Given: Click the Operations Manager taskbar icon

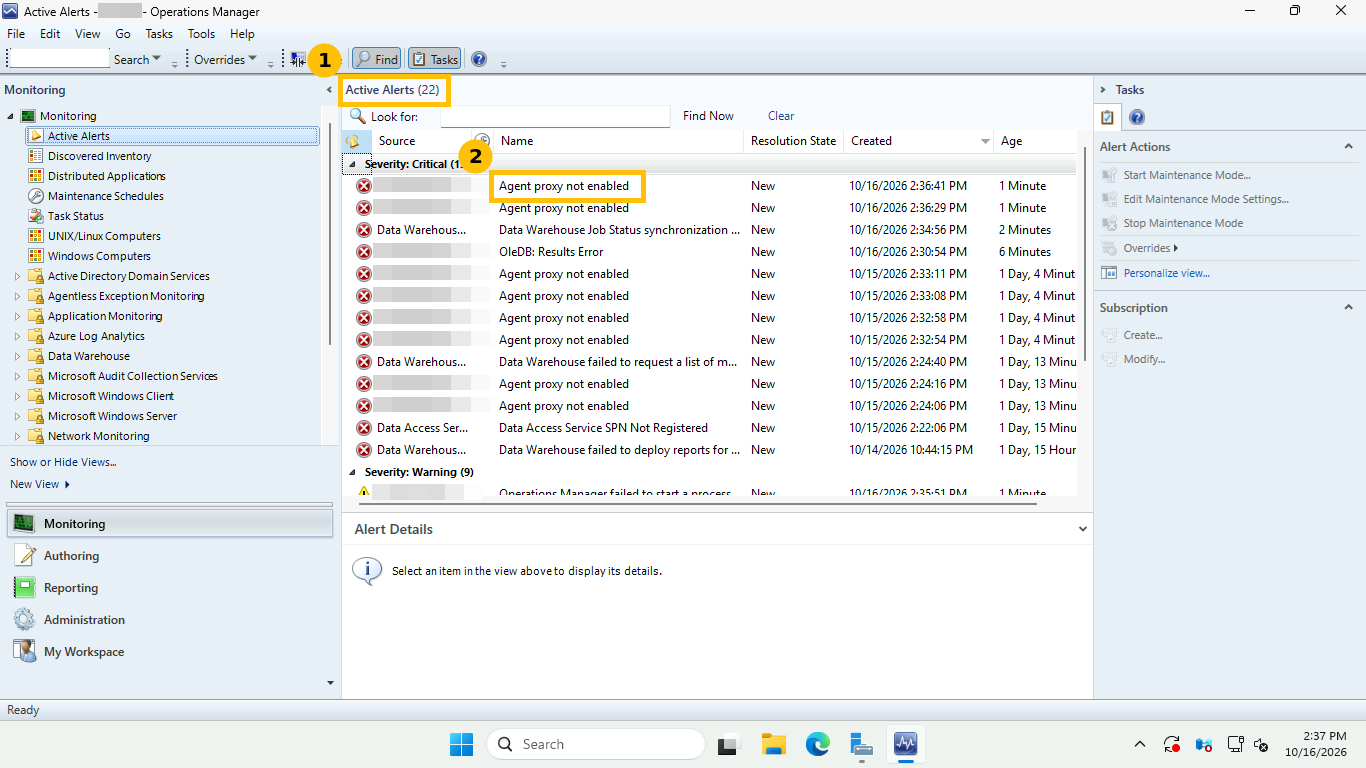Looking at the screenshot, I should [x=906, y=744].
